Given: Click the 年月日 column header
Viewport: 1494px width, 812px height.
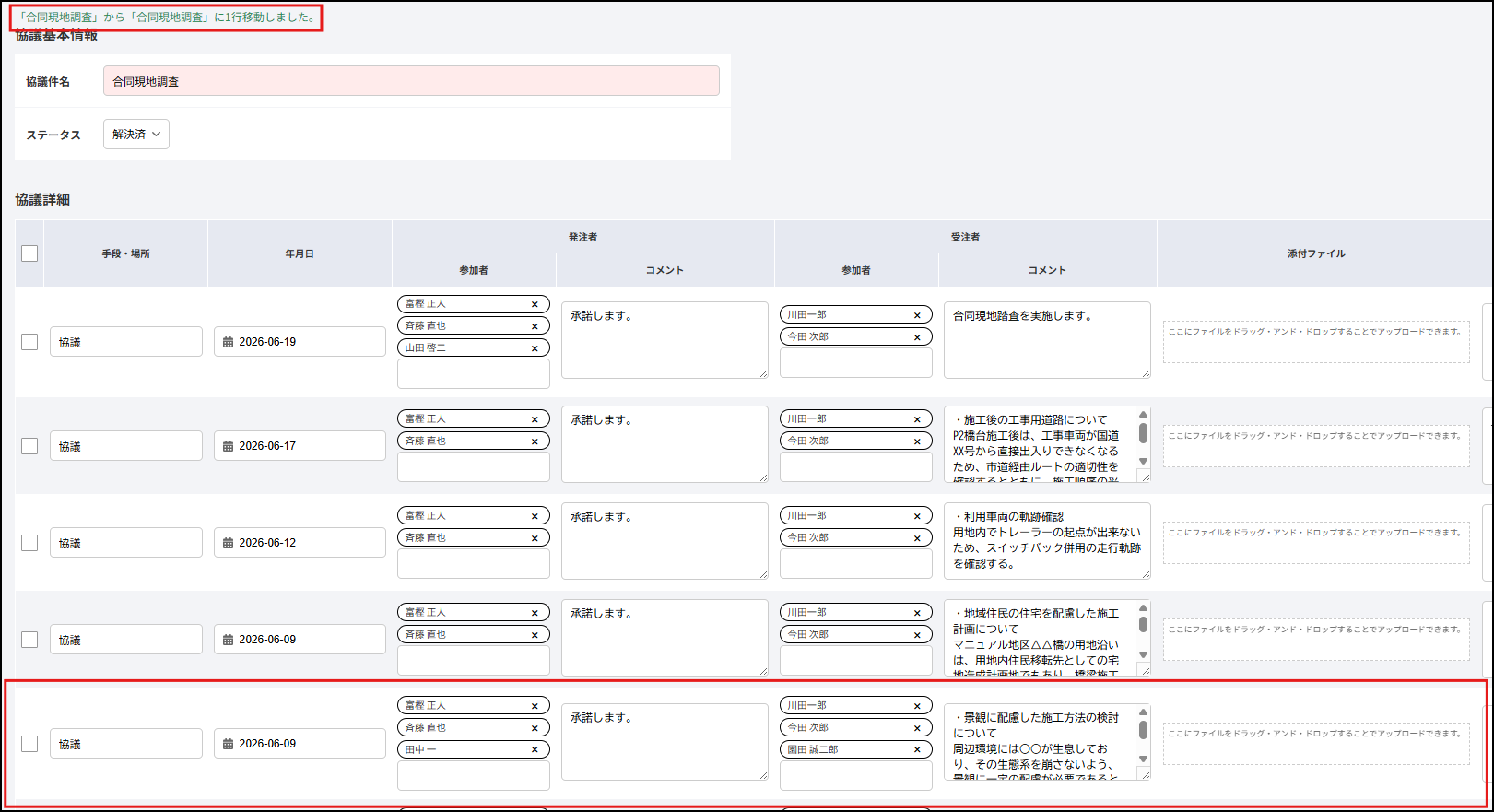Looking at the screenshot, I should click(x=300, y=253).
